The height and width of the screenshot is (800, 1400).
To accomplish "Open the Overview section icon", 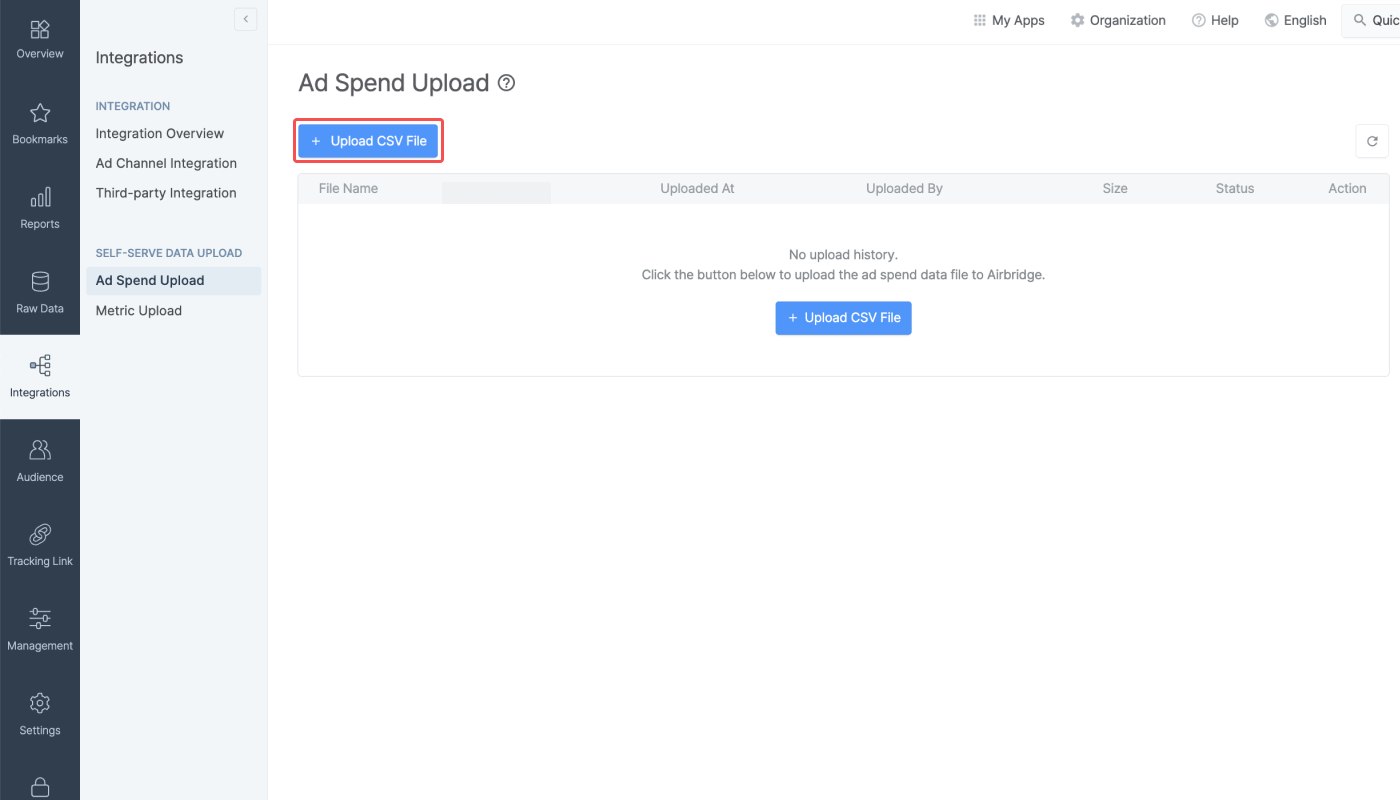I will 40,29.
